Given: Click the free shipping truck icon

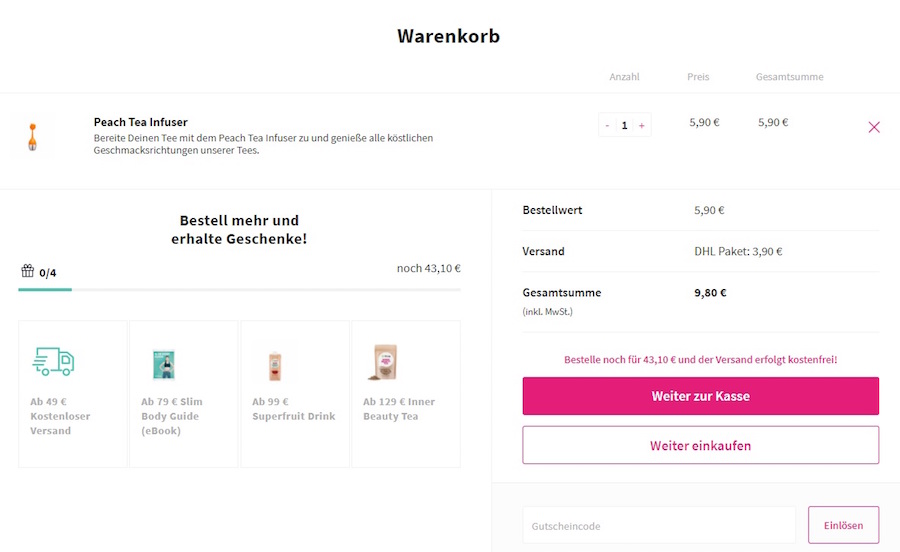Looking at the screenshot, I should click(54, 362).
